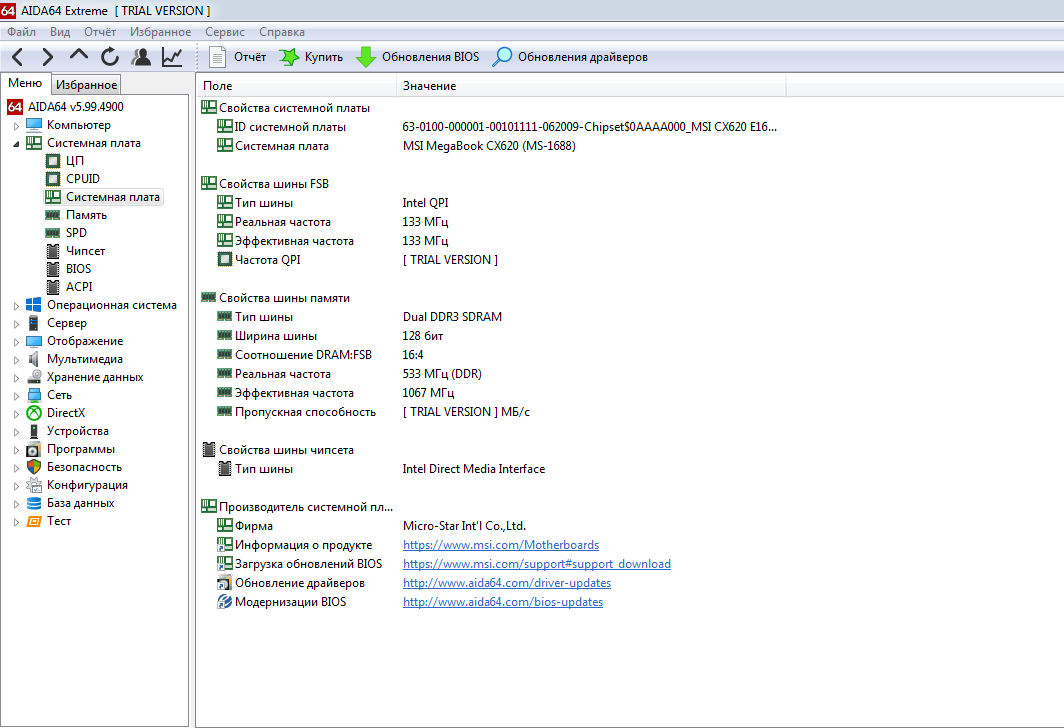Select the Память memory icon

click(53, 215)
